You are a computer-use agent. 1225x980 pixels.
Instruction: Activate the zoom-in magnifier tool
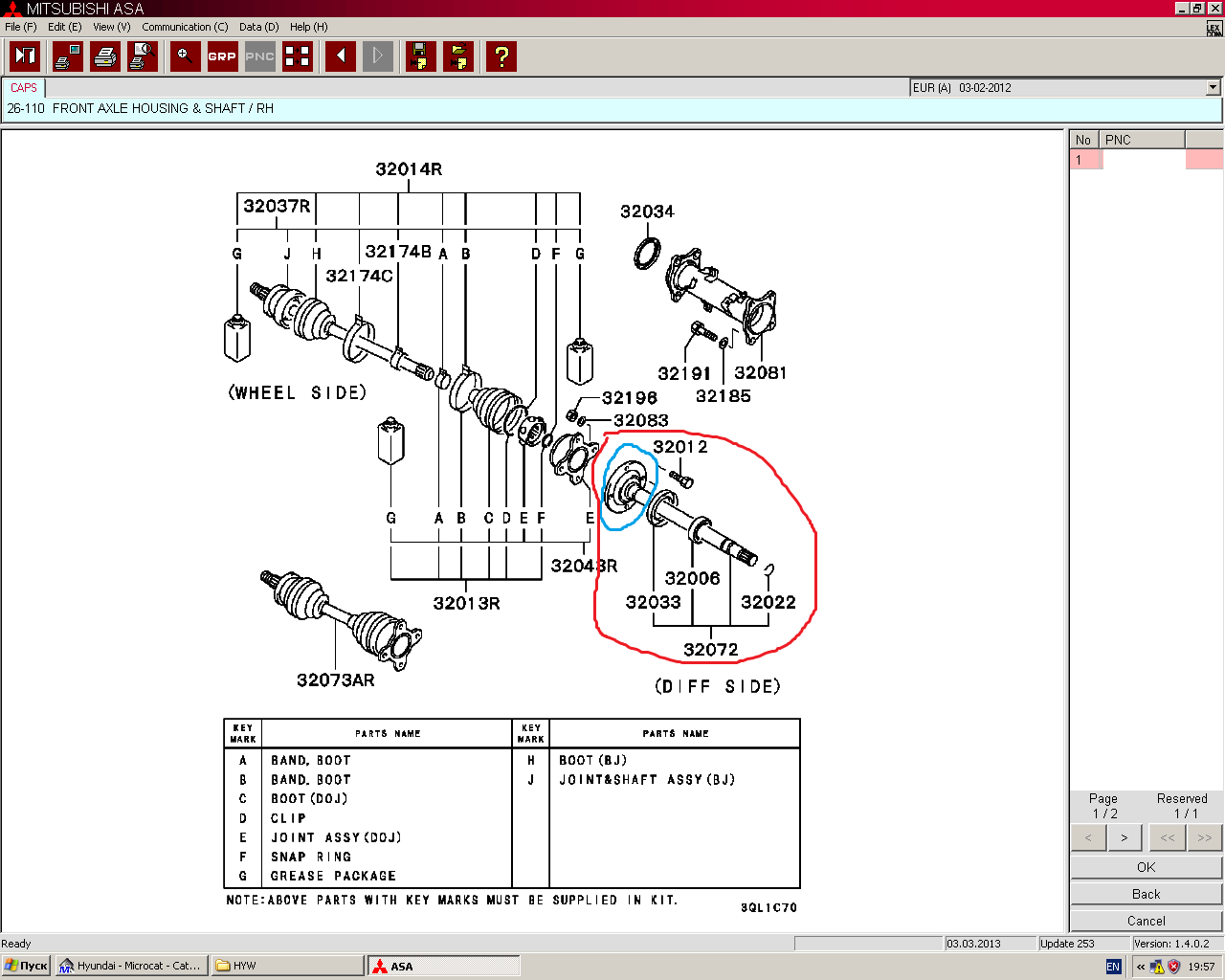[185, 56]
